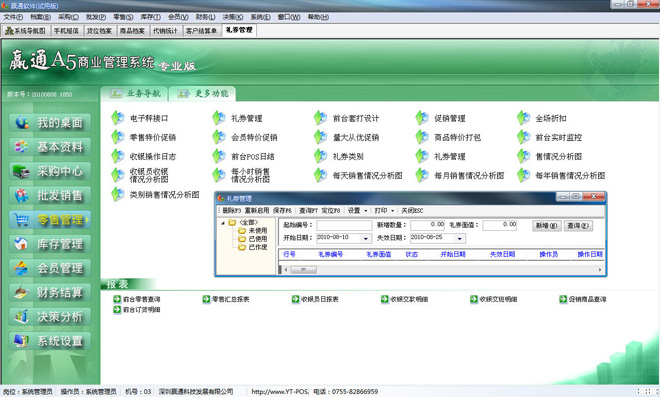The height and width of the screenshot is (397, 660).
Task: Open the 采购(C) menu
Action: click(68, 17)
